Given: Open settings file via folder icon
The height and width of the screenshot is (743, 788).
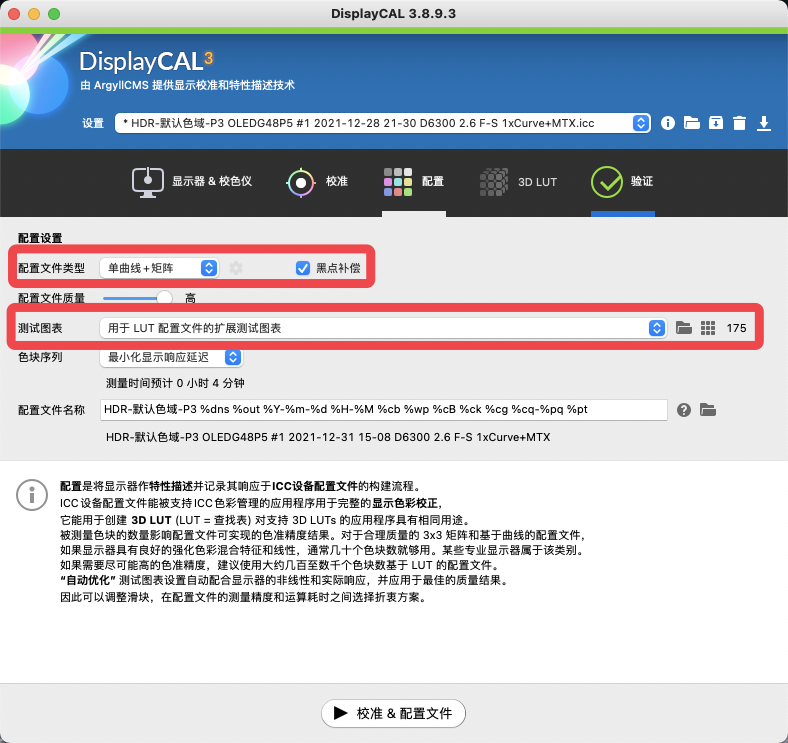Looking at the screenshot, I should click(692, 123).
